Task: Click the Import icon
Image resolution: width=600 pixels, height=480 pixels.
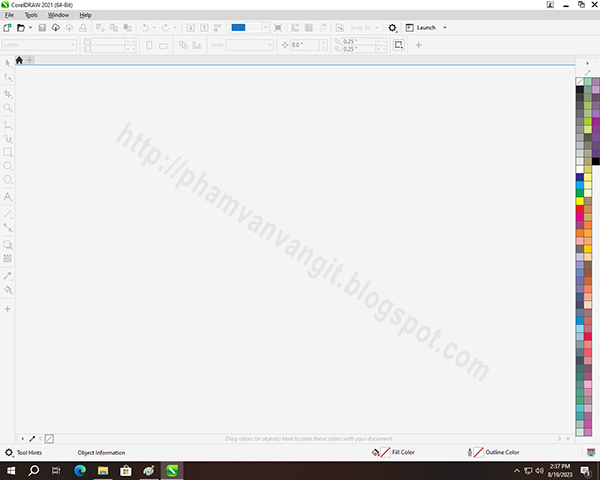Action: click(x=191, y=28)
